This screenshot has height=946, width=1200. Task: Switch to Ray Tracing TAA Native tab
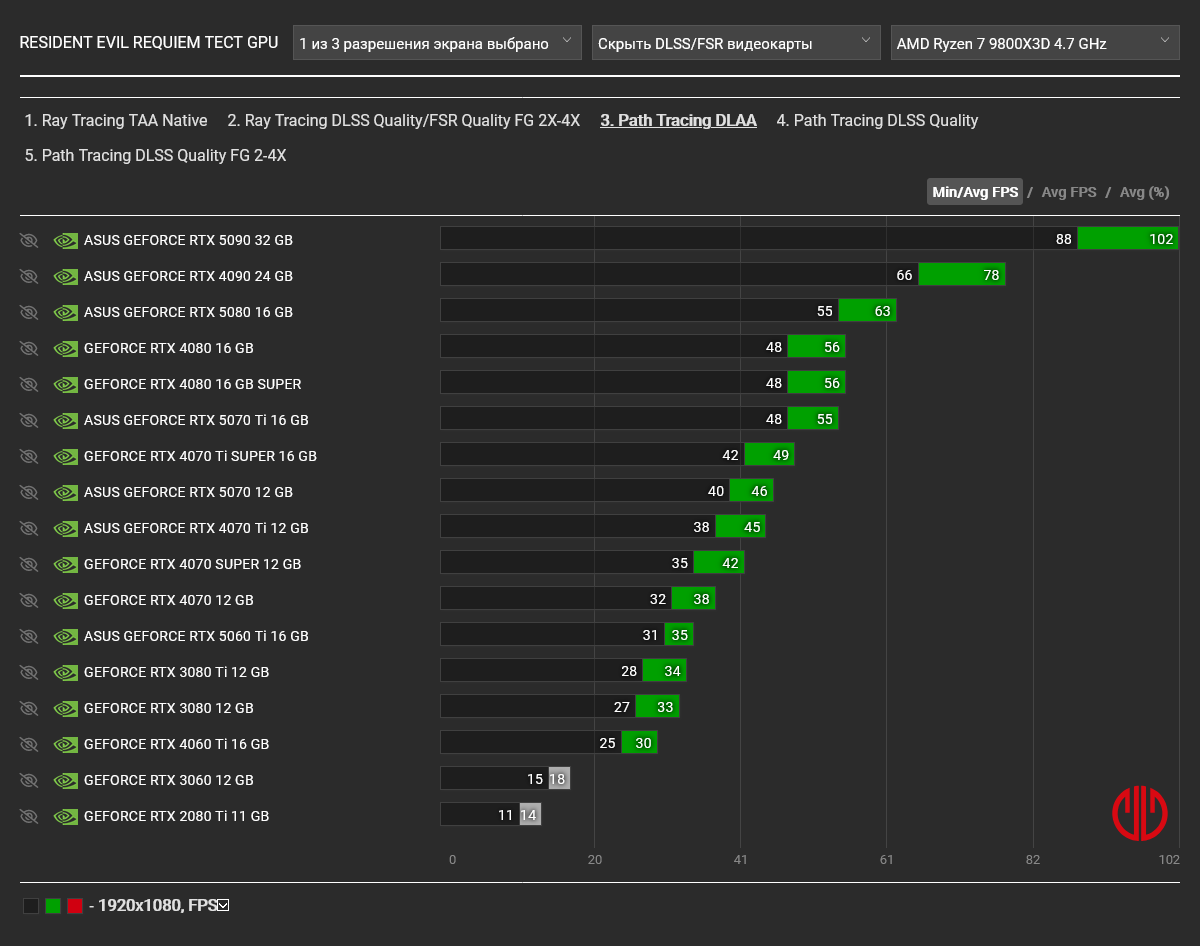click(x=116, y=121)
